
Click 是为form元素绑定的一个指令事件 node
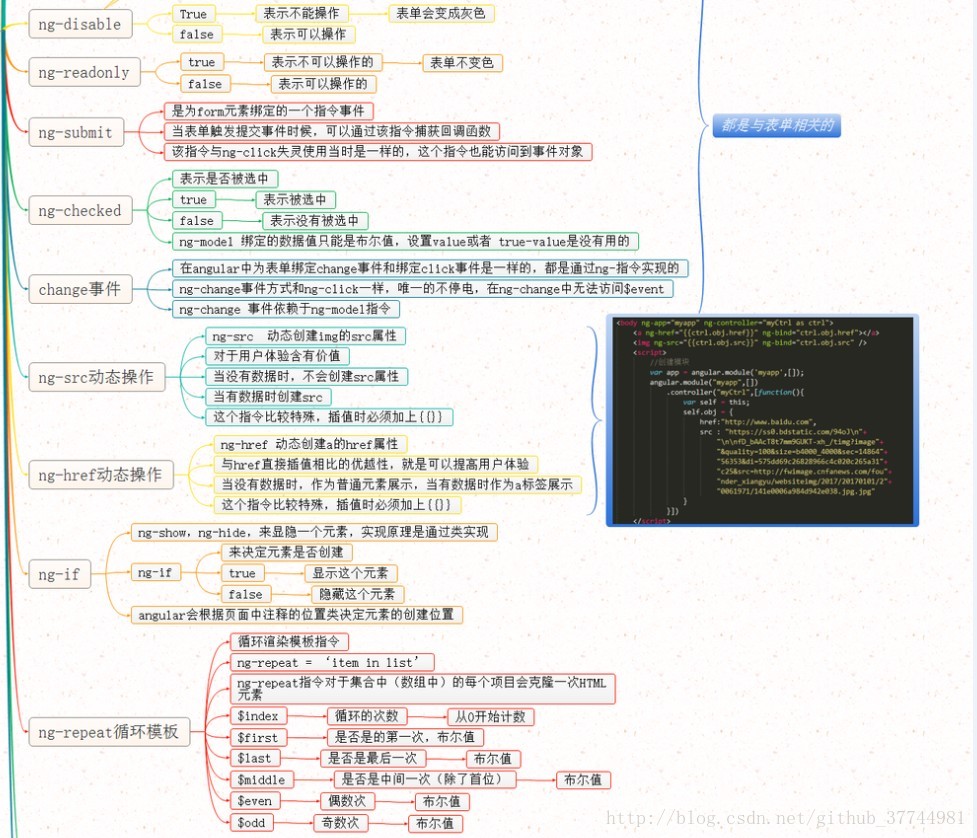(x=269, y=111)
